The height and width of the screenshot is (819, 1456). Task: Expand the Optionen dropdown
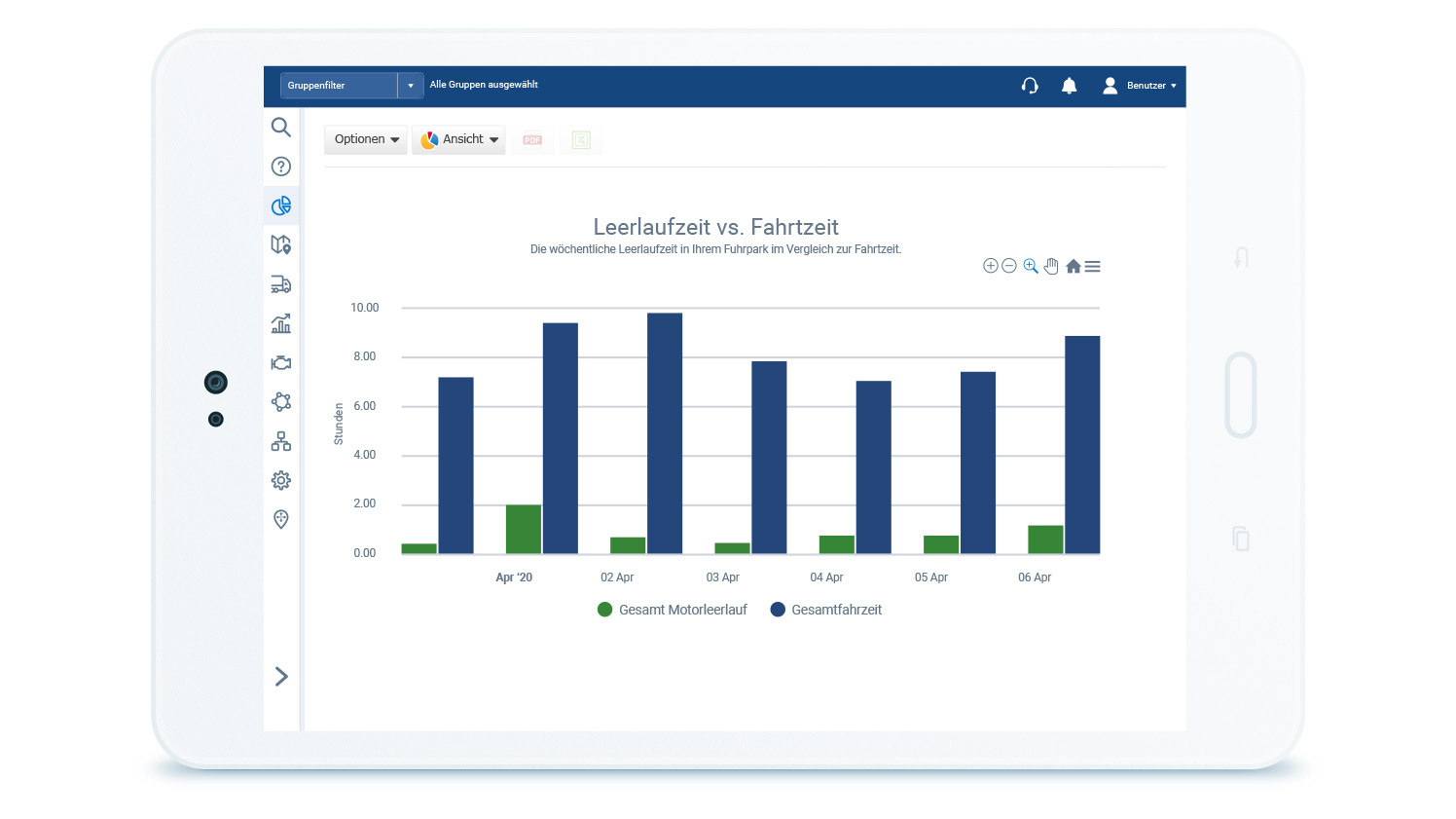pos(366,139)
